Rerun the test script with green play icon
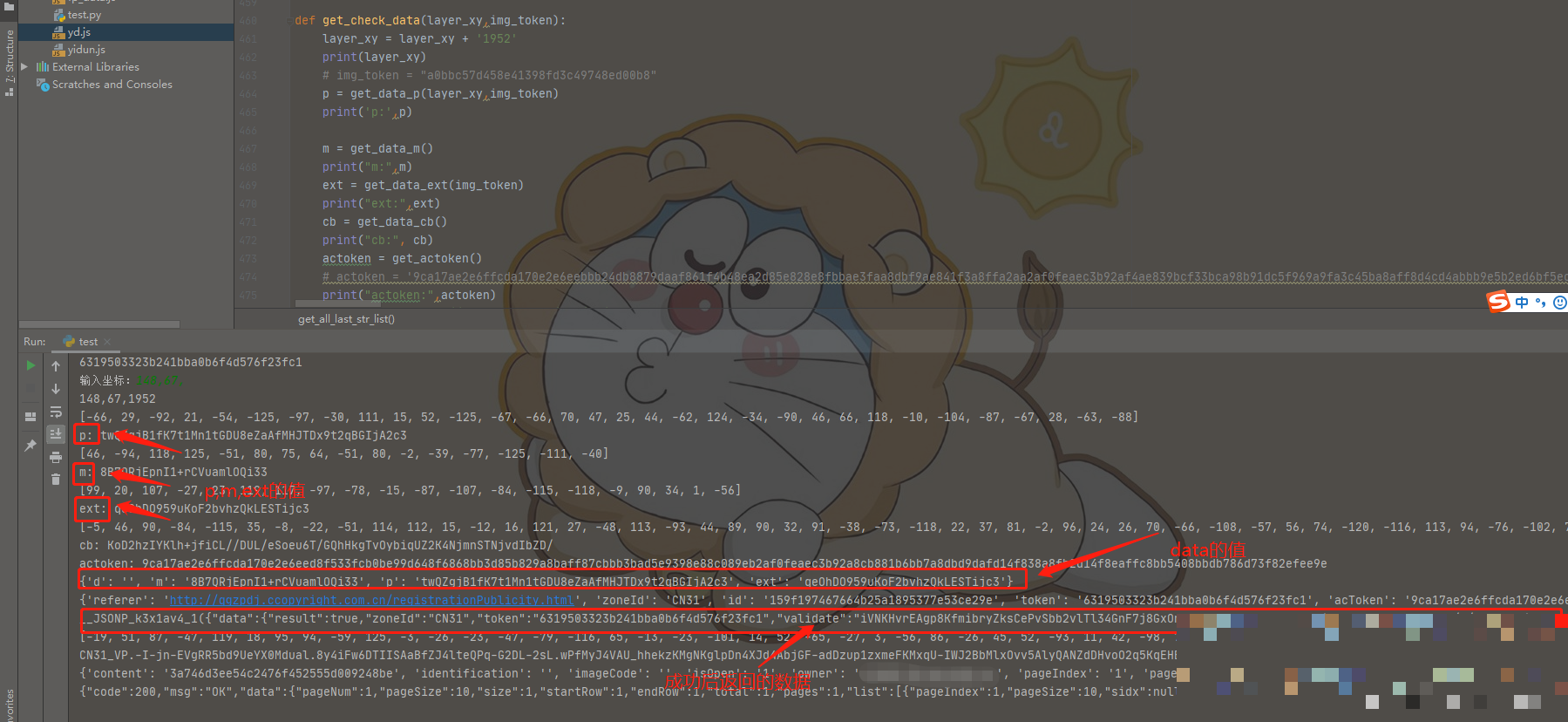 (31, 365)
